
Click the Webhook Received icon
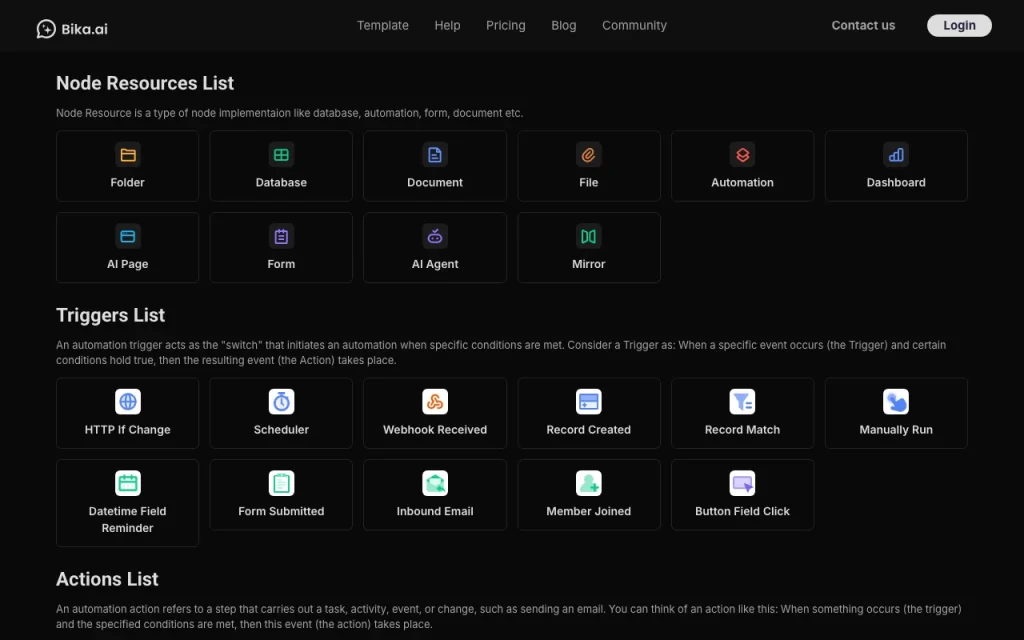click(435, 402)
